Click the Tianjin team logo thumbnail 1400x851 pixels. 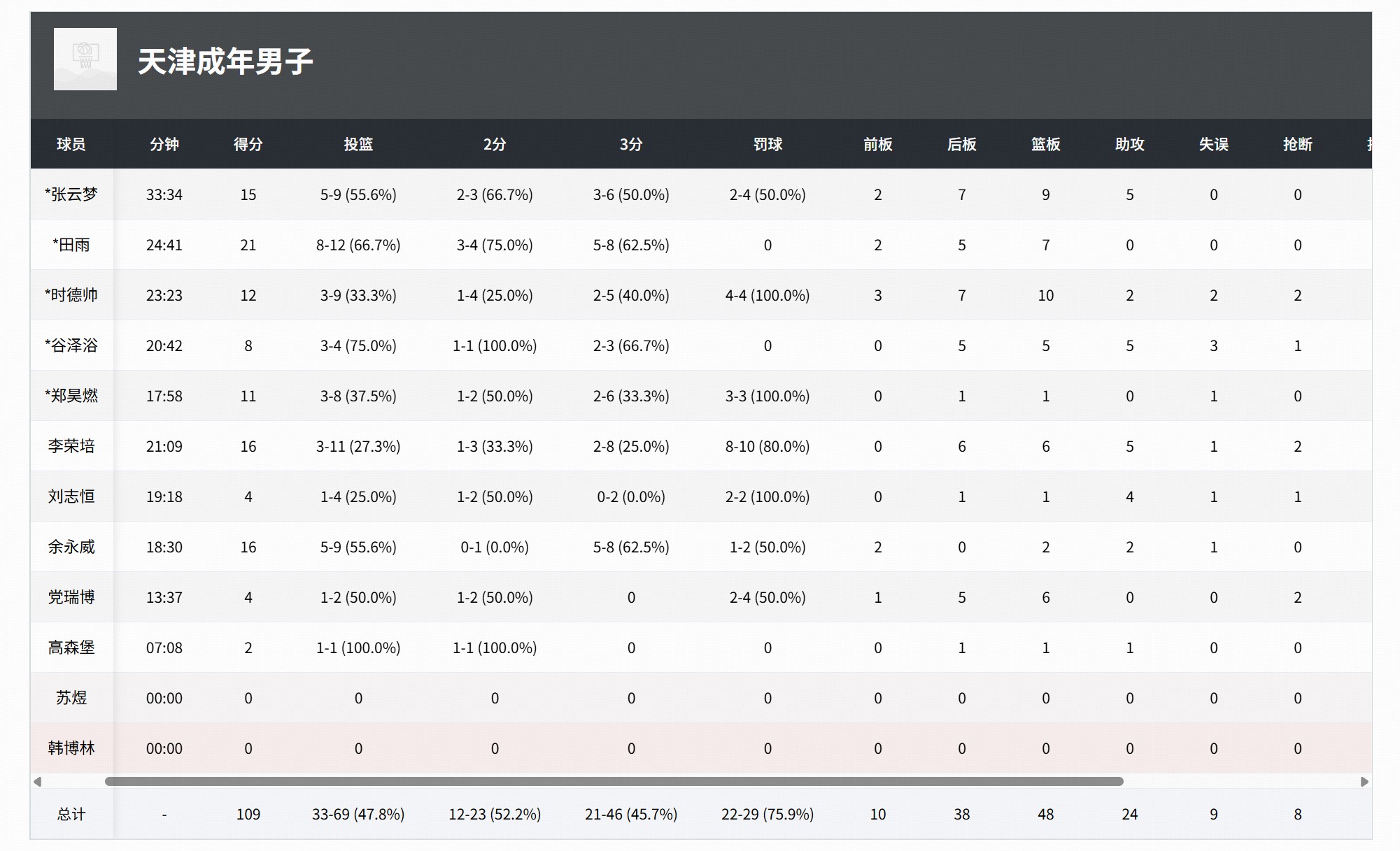tap(85, 59)
